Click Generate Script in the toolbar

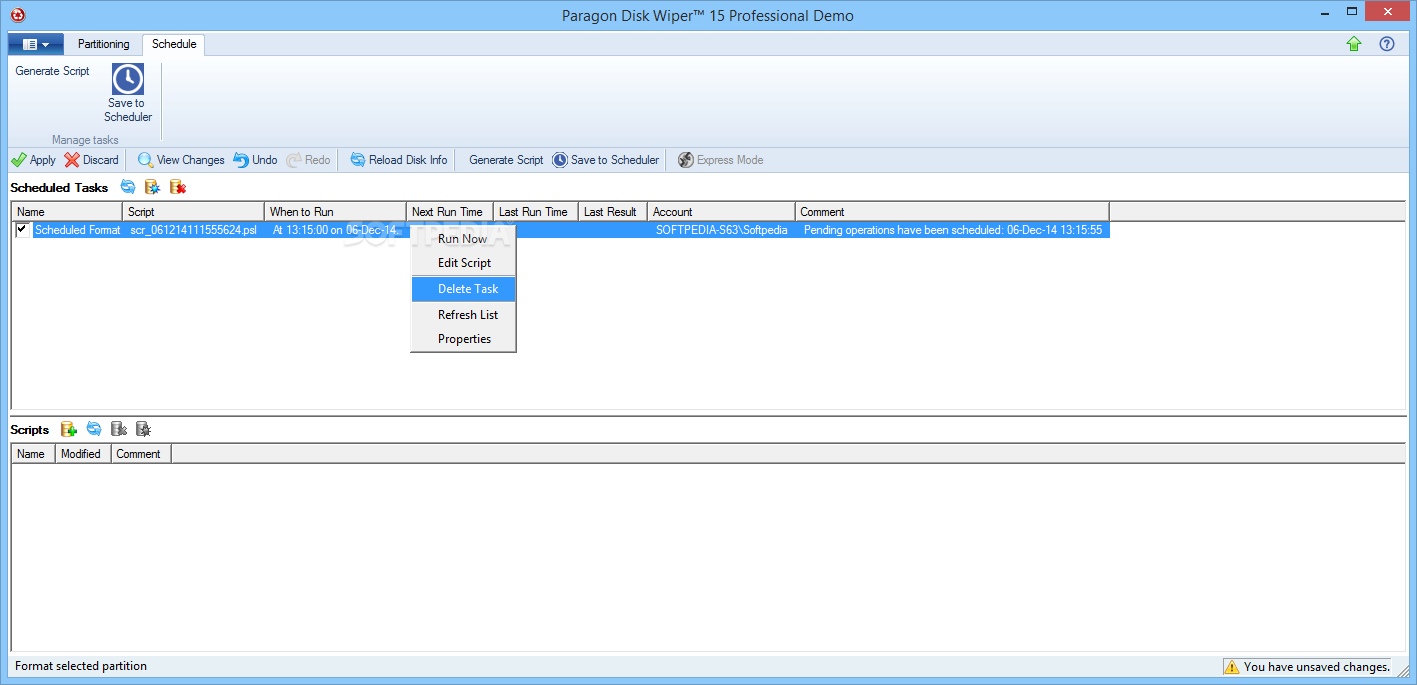click(506, 160)
